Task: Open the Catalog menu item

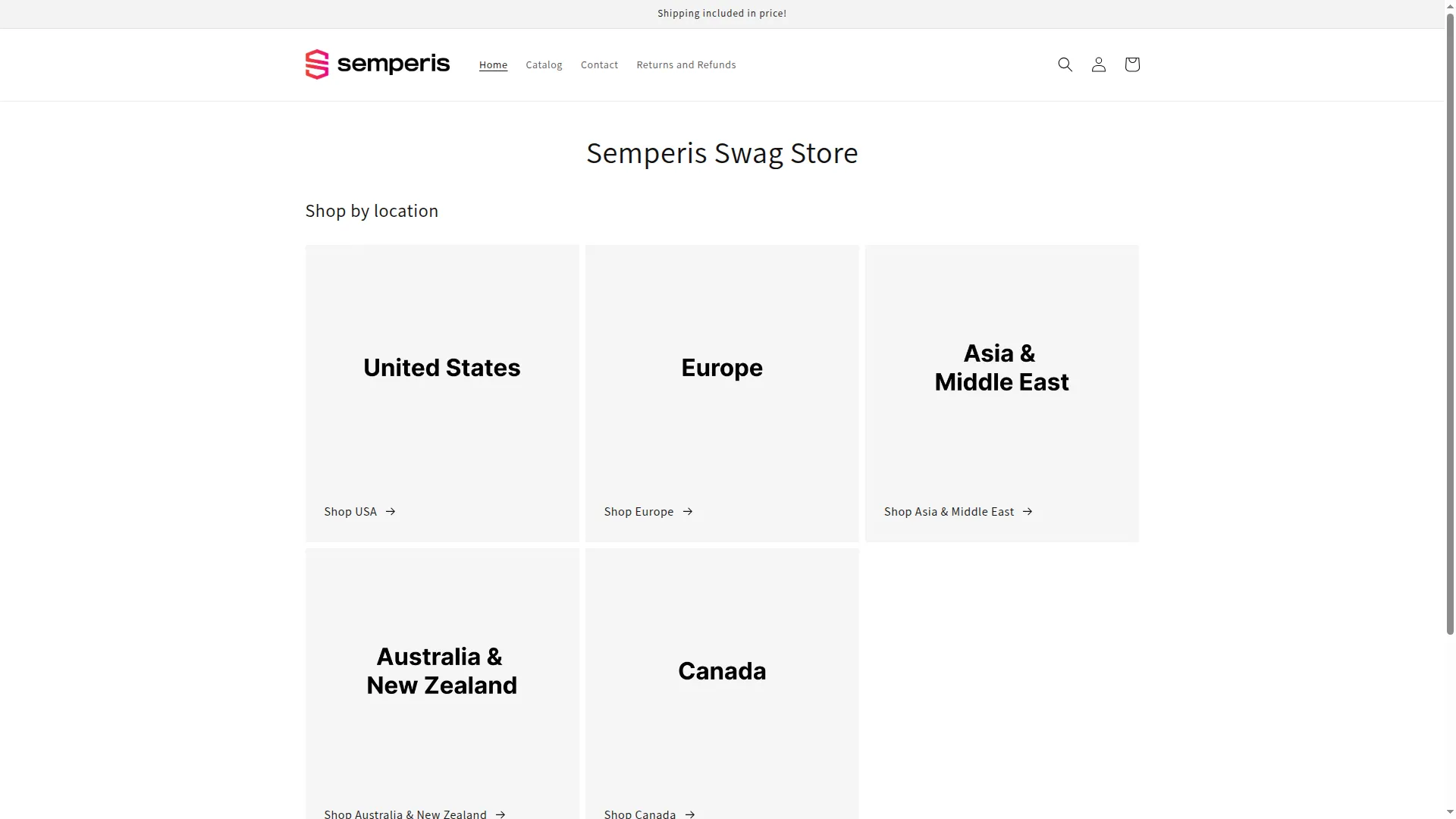Action: point(544,64)
